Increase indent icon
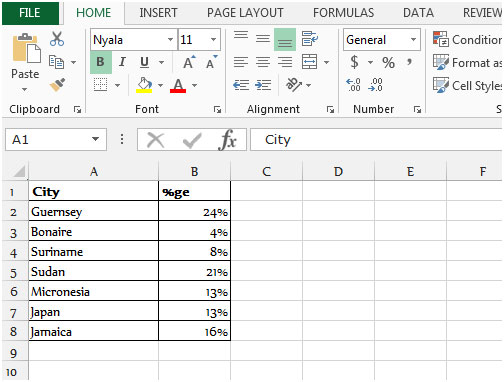504x382 pixels. click(263, 85)
